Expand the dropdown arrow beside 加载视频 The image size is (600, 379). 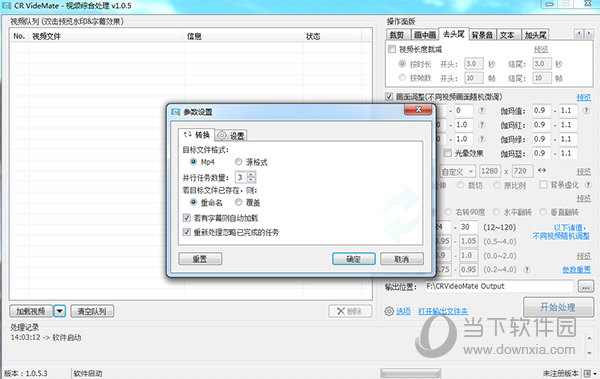click(60, 311)
